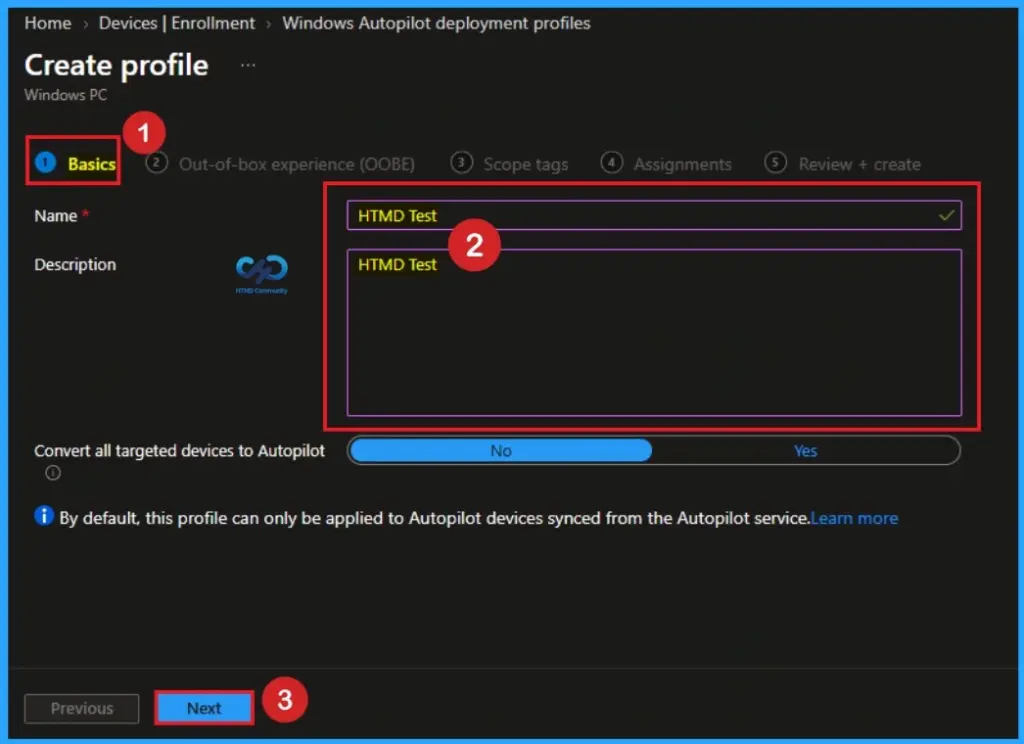Open Windows Autopilot deployment profiles breadcrumb
Viewport: 1024px width, 744px height.
tap(436, 23)
